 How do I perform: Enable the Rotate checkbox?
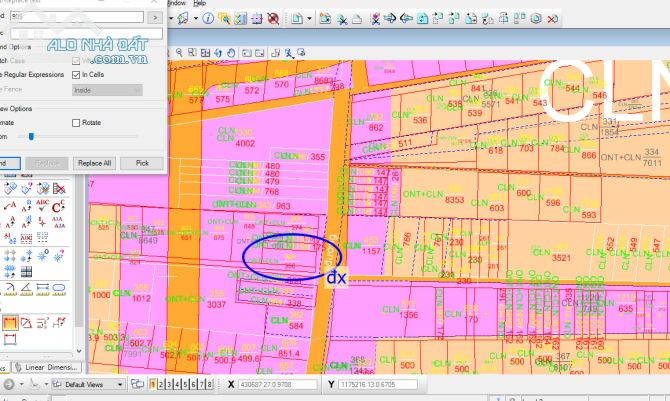(x=77, y=123)
